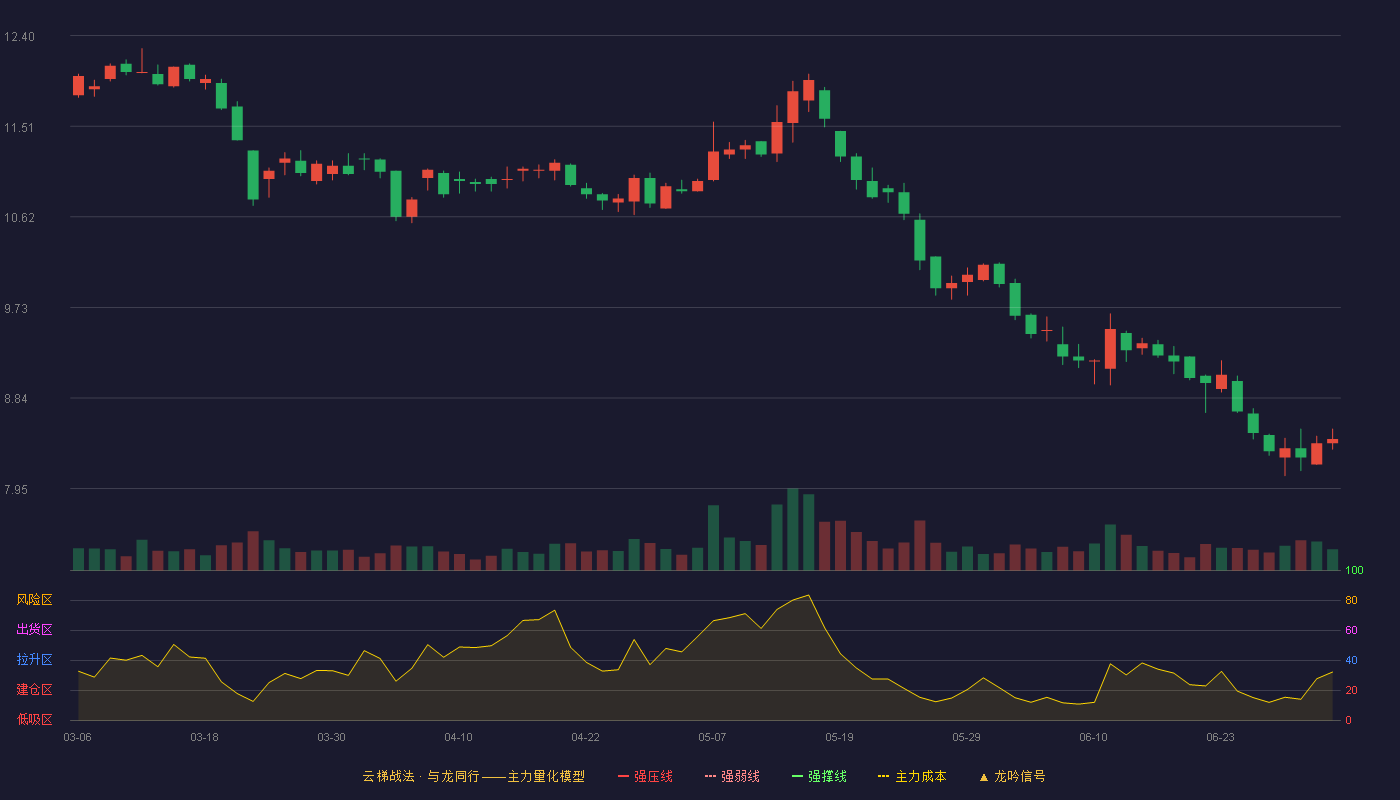
Task: Click the 7.95 price axis label
Action: (16, 490)
